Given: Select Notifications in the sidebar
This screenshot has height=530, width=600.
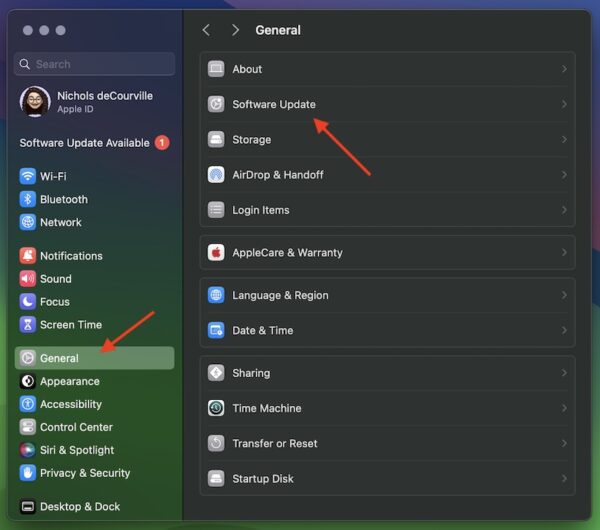Looking at the screenshot, I should pos(70,256).
